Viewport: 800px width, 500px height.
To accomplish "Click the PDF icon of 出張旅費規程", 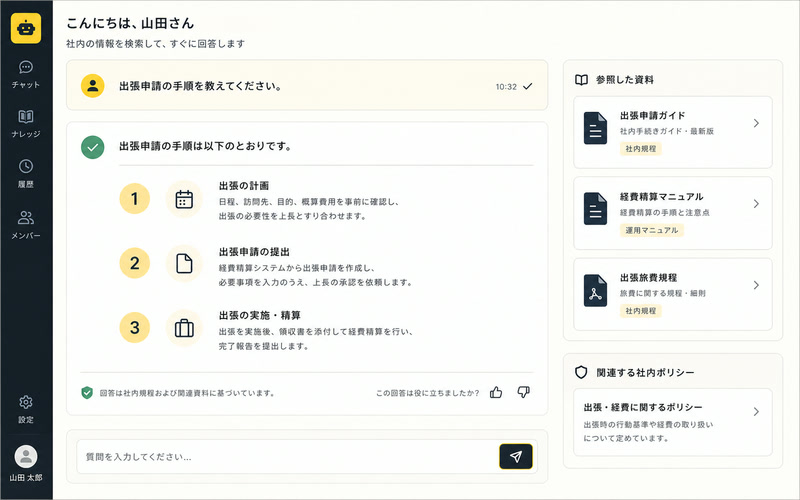I will click(x=595, y=290).
